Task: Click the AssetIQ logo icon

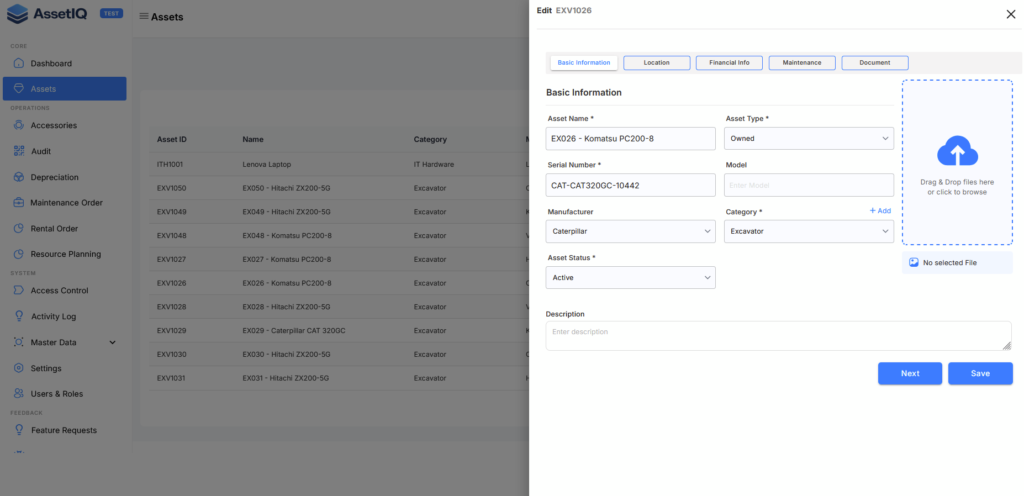Action: tap(18, 14)
